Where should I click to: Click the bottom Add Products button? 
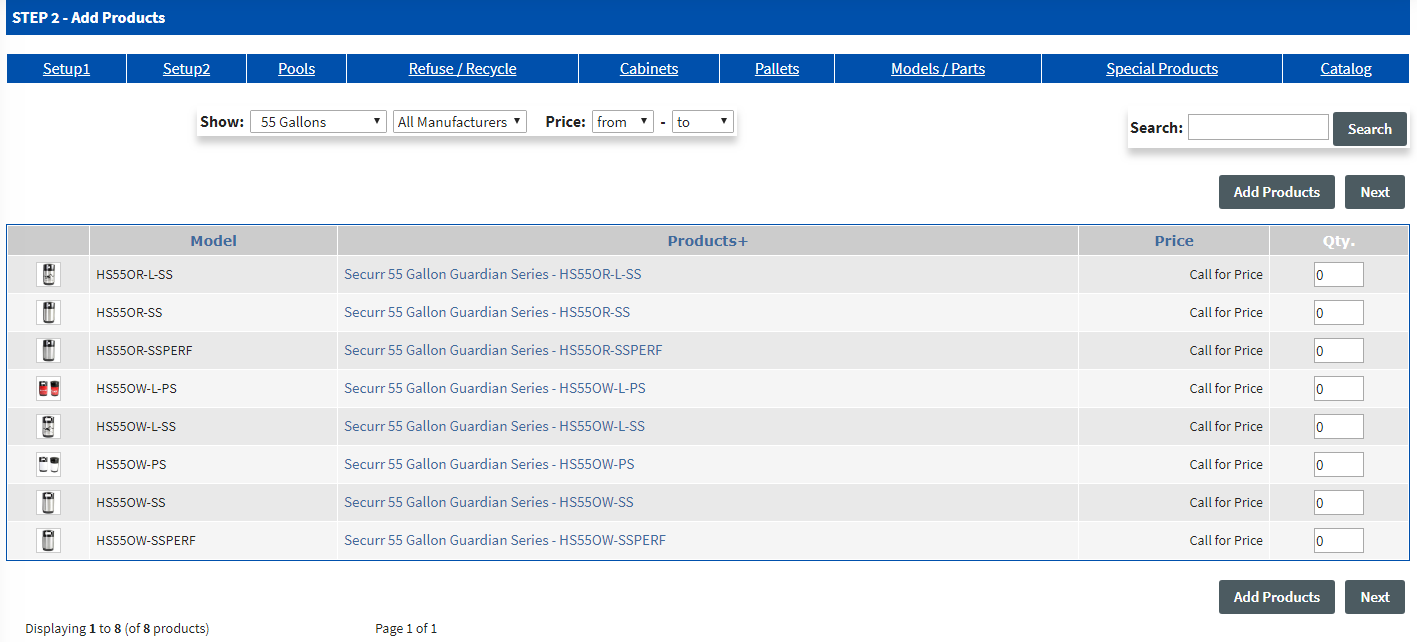(x=1277, y=597)
